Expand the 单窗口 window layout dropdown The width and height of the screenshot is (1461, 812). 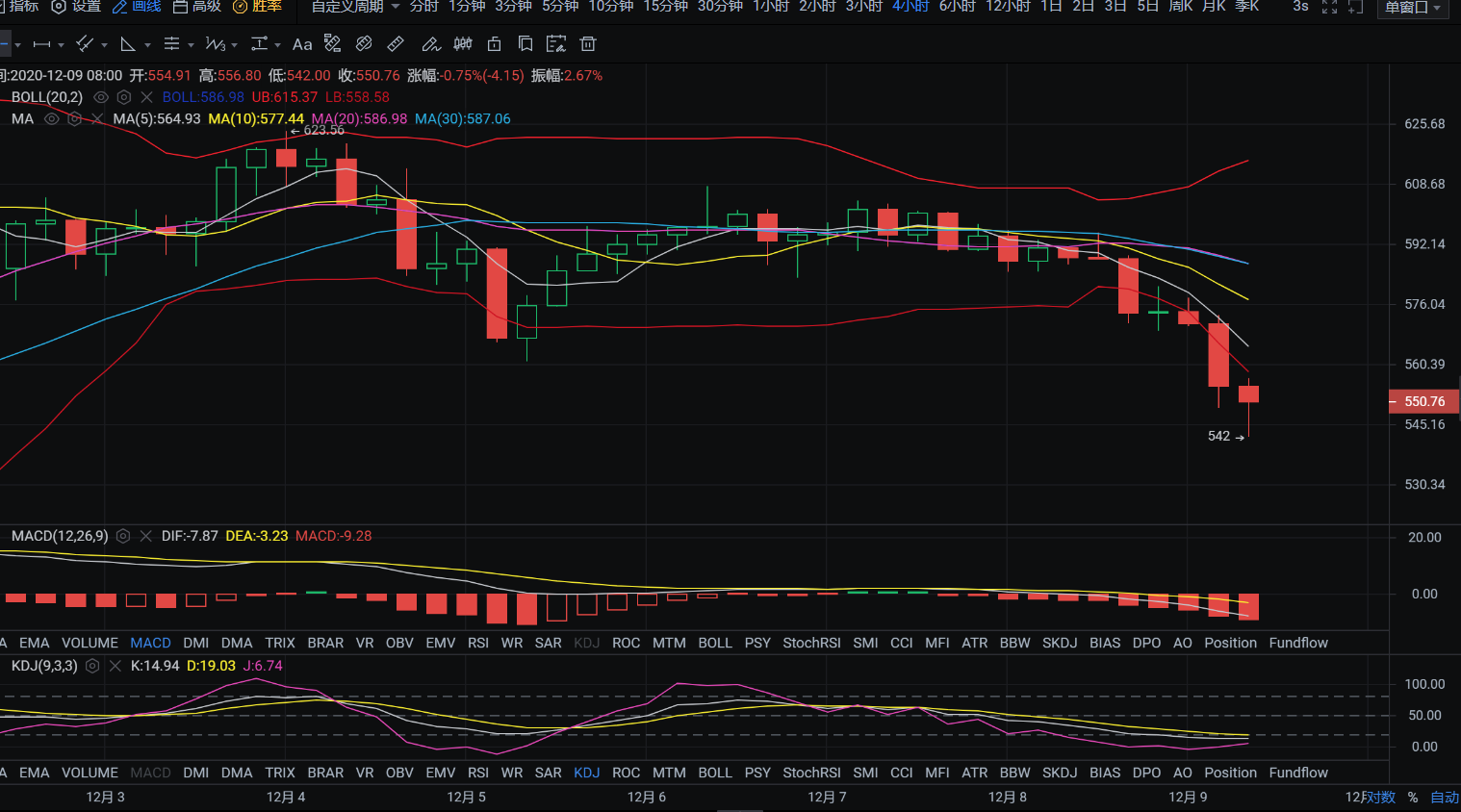1413,8
